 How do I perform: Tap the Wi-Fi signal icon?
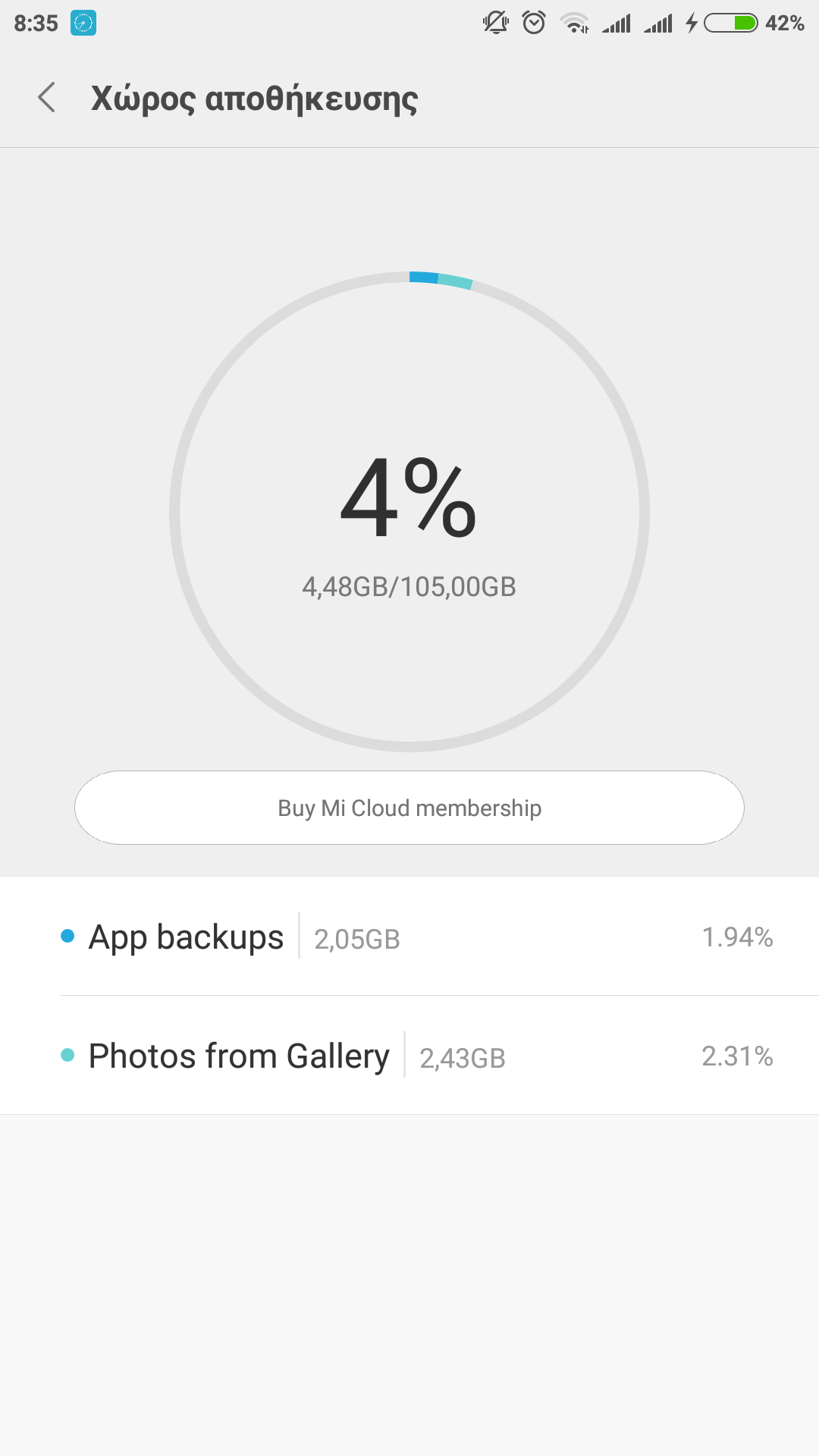(x=575, y=24)
